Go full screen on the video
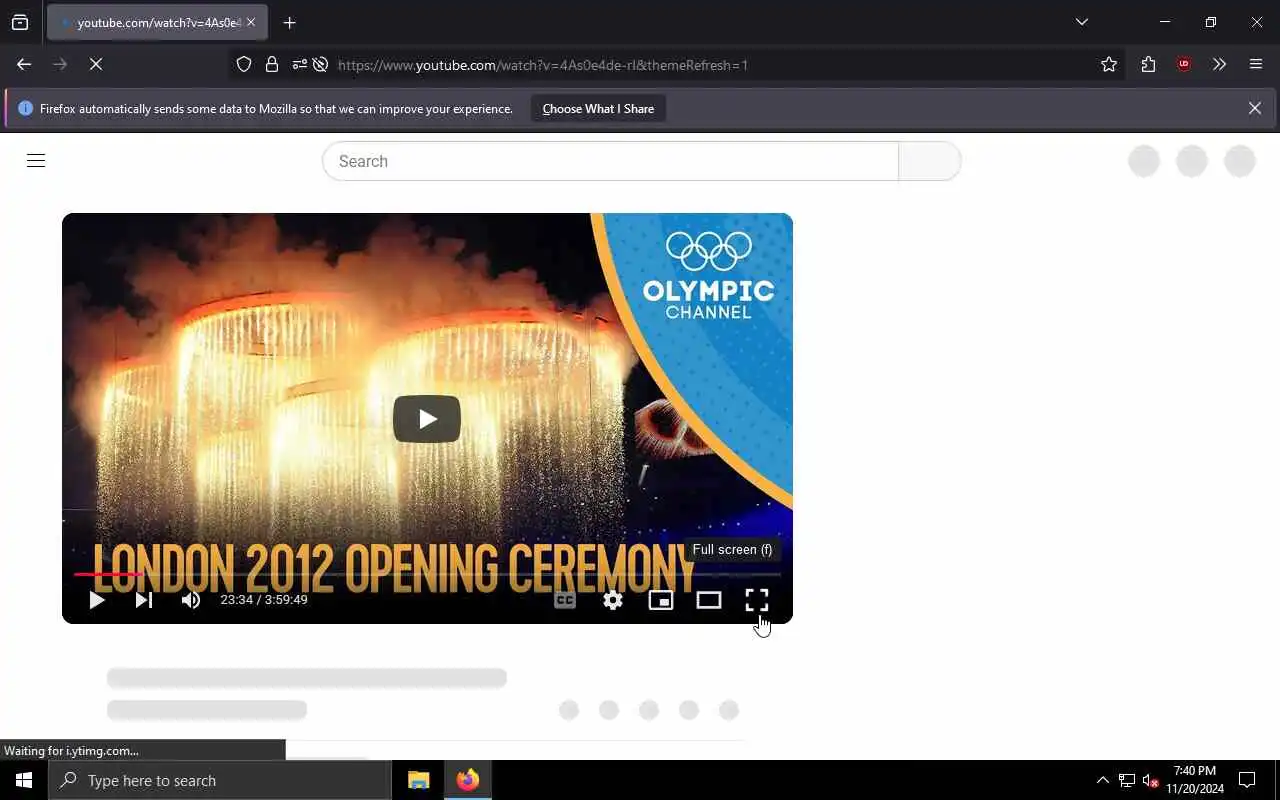1280x800 pixels. (757, 600)
